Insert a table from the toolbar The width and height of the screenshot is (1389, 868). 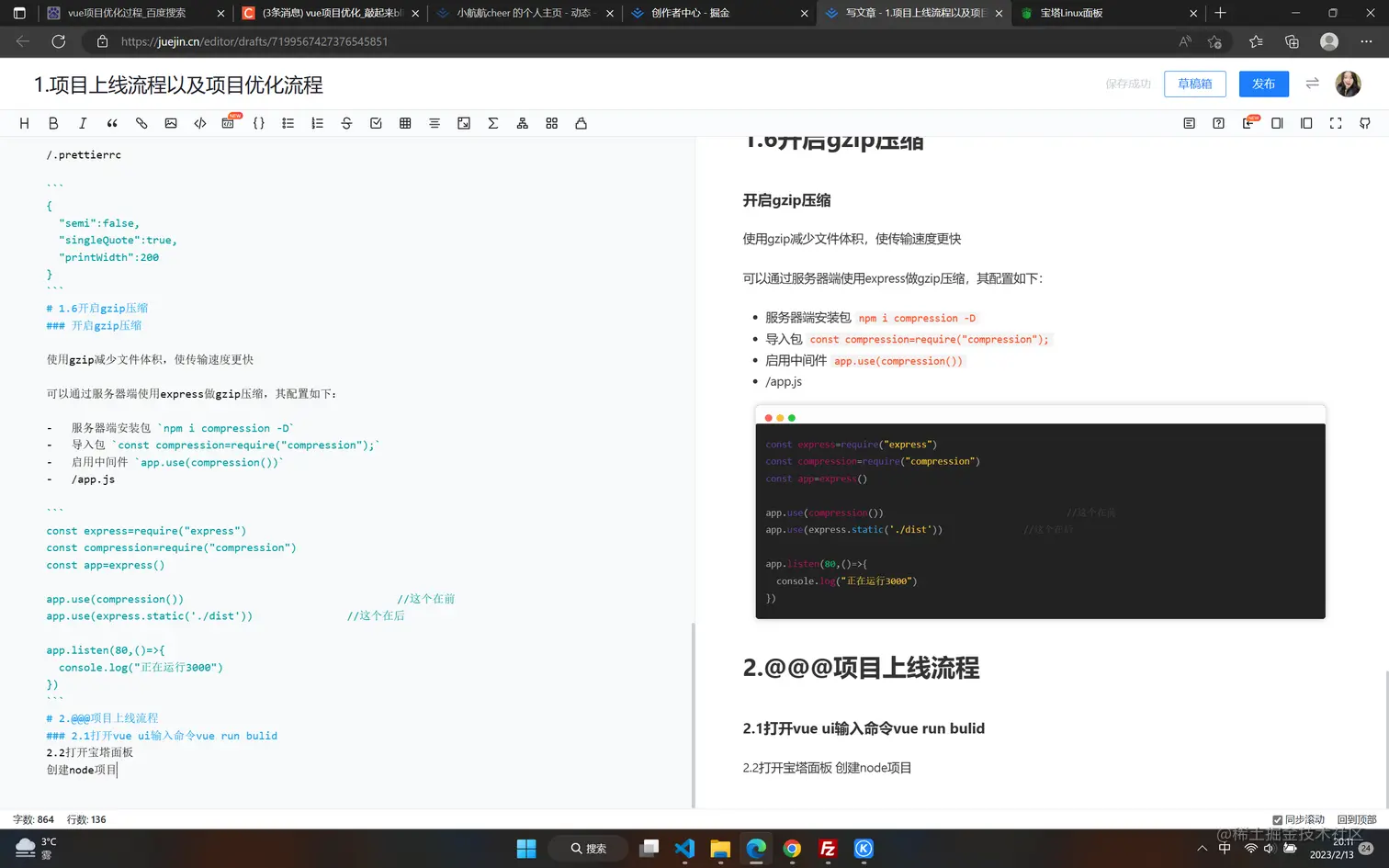[405, 123]
